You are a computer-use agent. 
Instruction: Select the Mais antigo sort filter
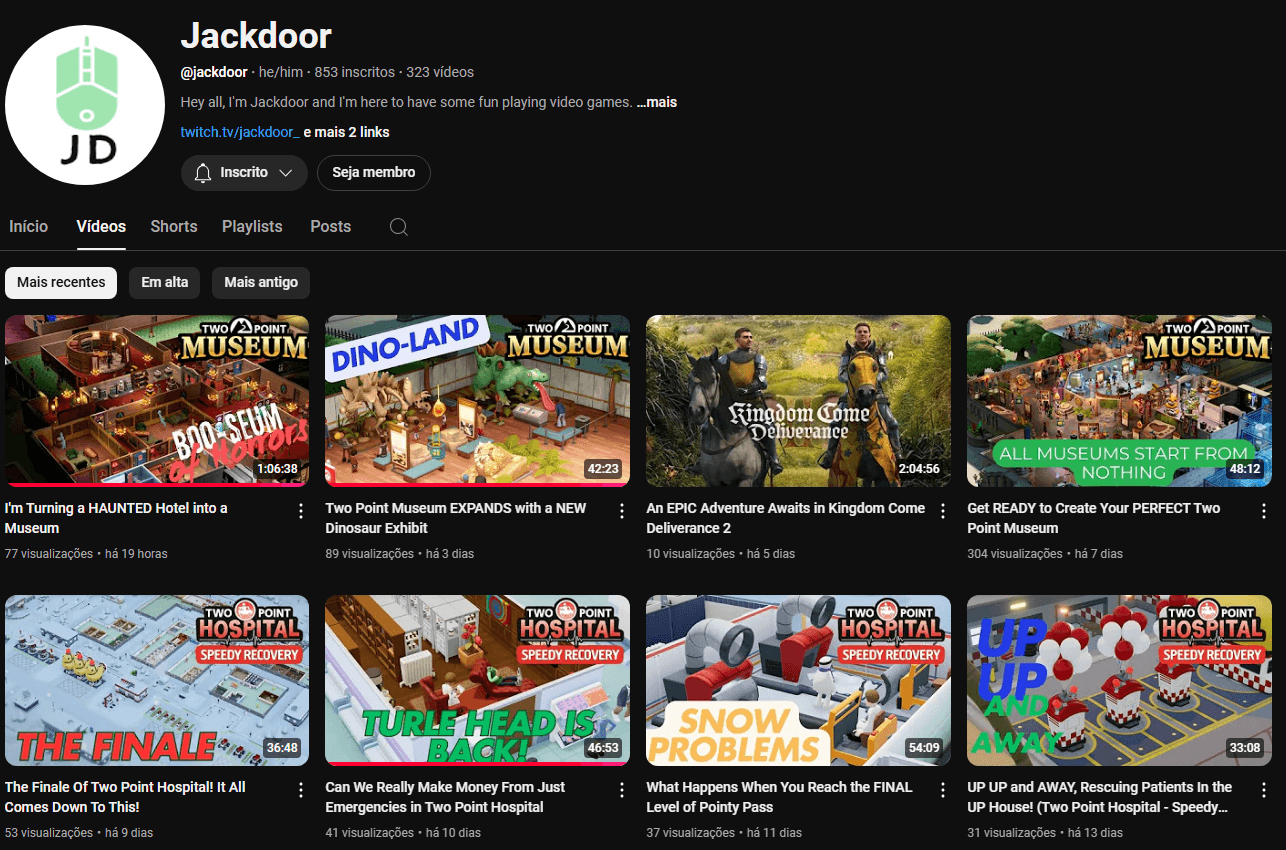coord(261,283)
